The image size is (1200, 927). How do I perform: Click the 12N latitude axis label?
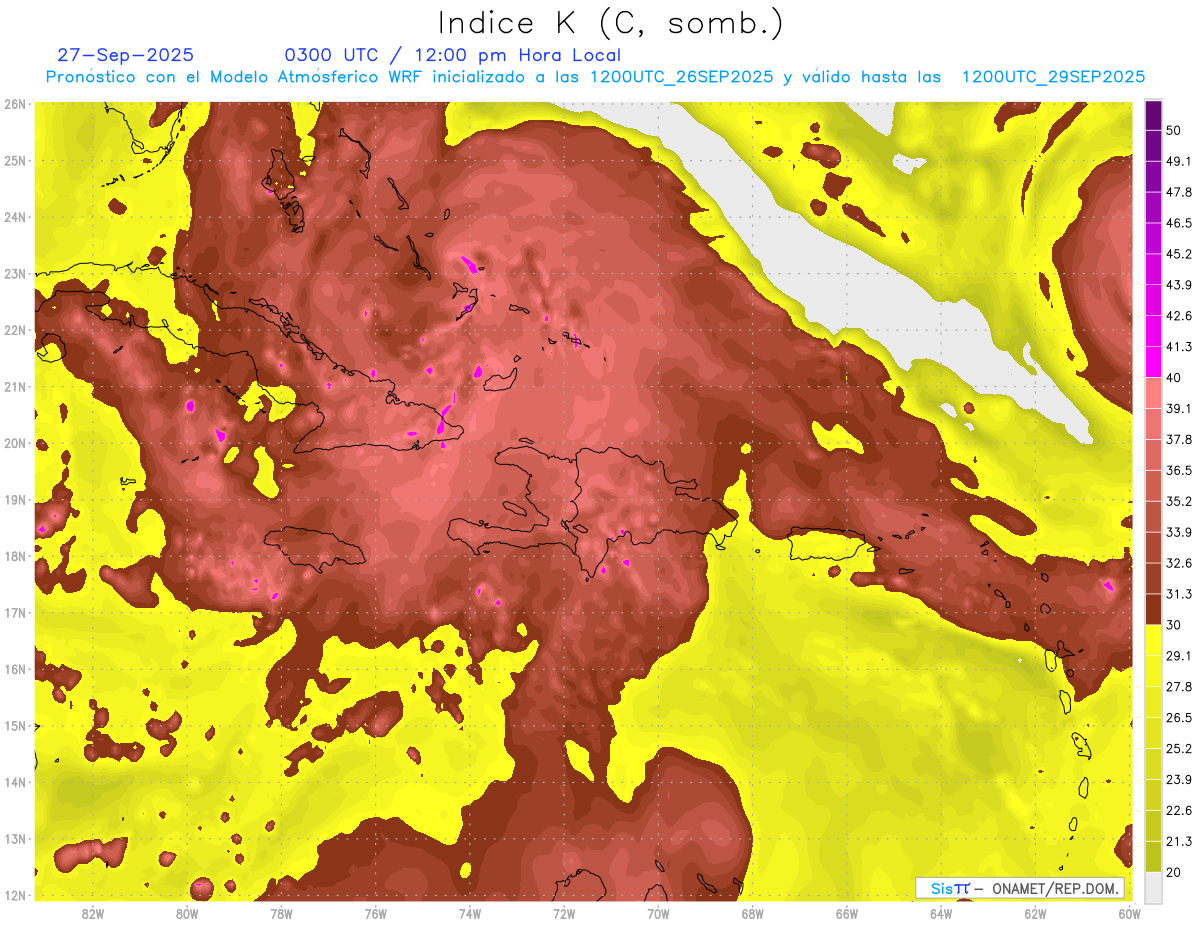click(15, 895)
